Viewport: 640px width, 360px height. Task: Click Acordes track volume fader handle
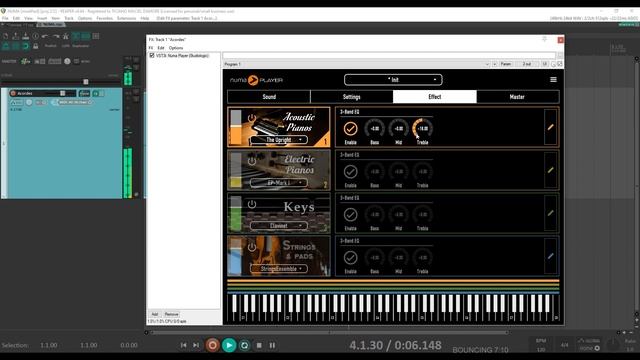(x=62, y=93)
